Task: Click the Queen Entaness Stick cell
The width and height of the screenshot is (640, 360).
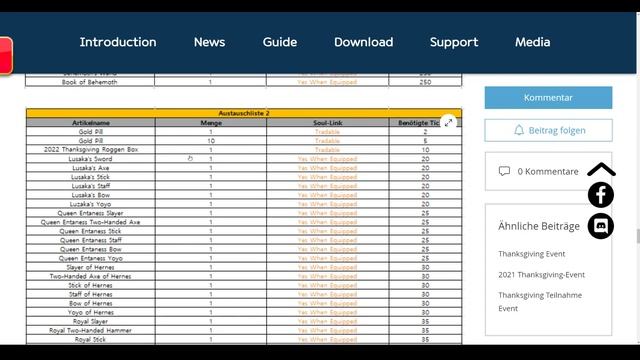Action: coord(91,231)
